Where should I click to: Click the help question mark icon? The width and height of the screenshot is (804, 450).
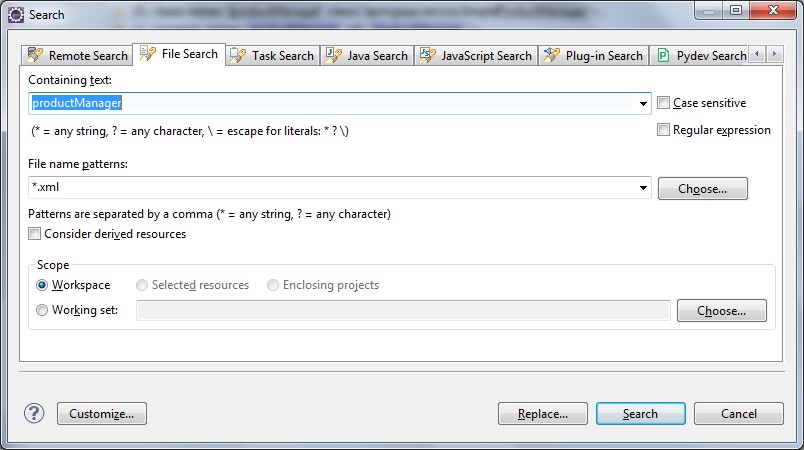pyautogui.click(x=34, y=413)
